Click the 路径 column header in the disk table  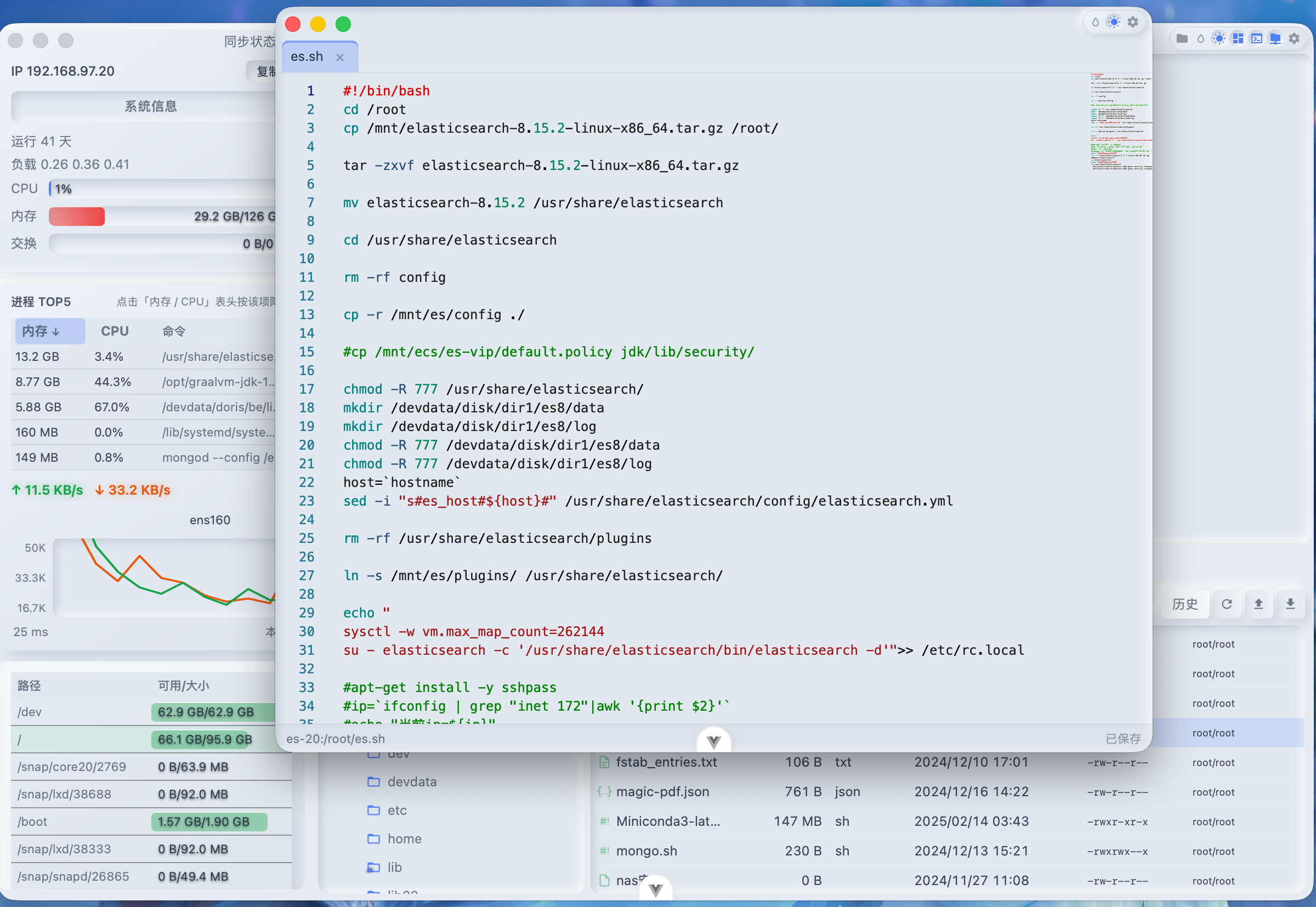click(30, 686)
